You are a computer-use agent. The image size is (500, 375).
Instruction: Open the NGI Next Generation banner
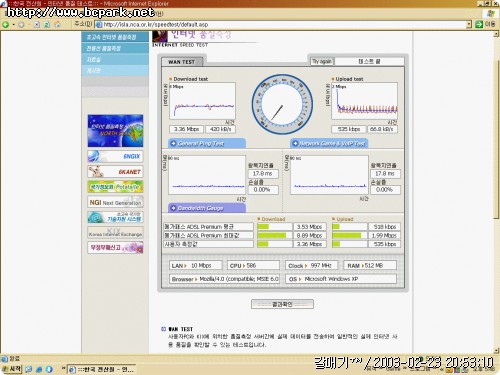coord(115,202)
